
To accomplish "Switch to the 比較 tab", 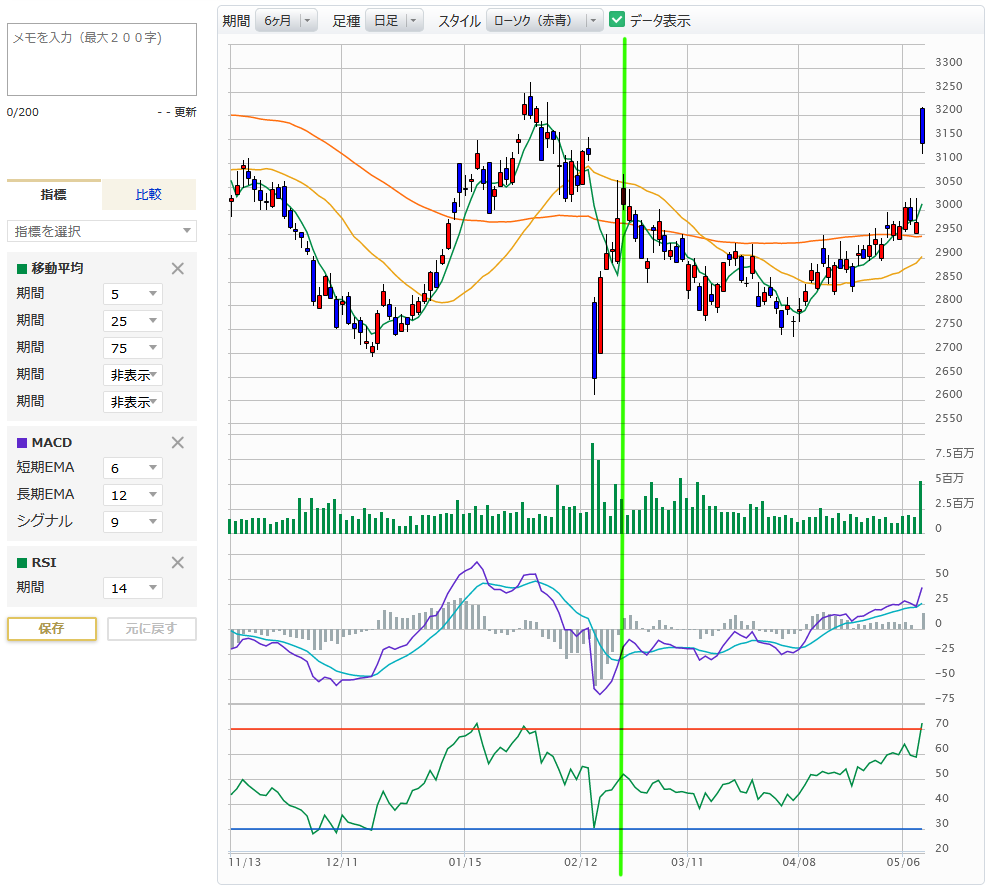I will [148, 194].
